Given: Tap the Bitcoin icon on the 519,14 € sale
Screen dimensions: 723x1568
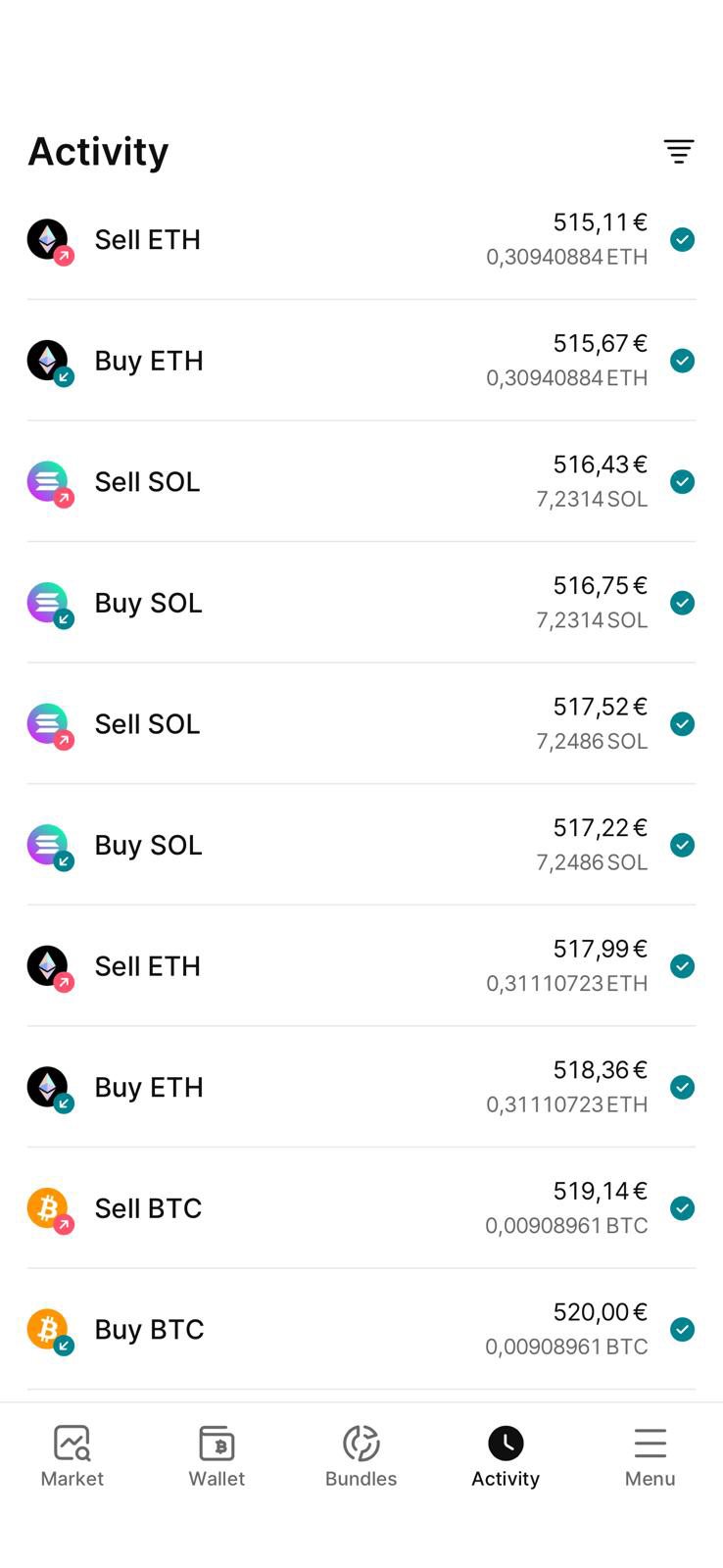Looking at the screenshot, I should 47,1207.
